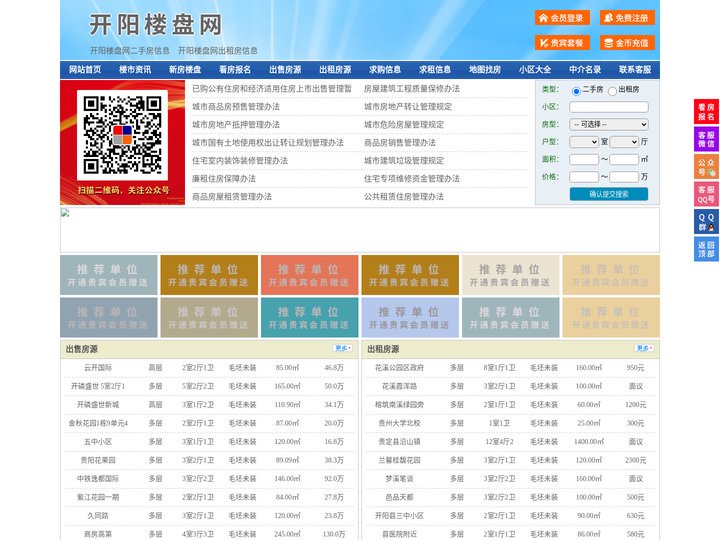The width and height of the screenshot is (720, 540).
Task: Open the 云开国际 sale listing
Action: pyautogui.click(x=98, y=368)
